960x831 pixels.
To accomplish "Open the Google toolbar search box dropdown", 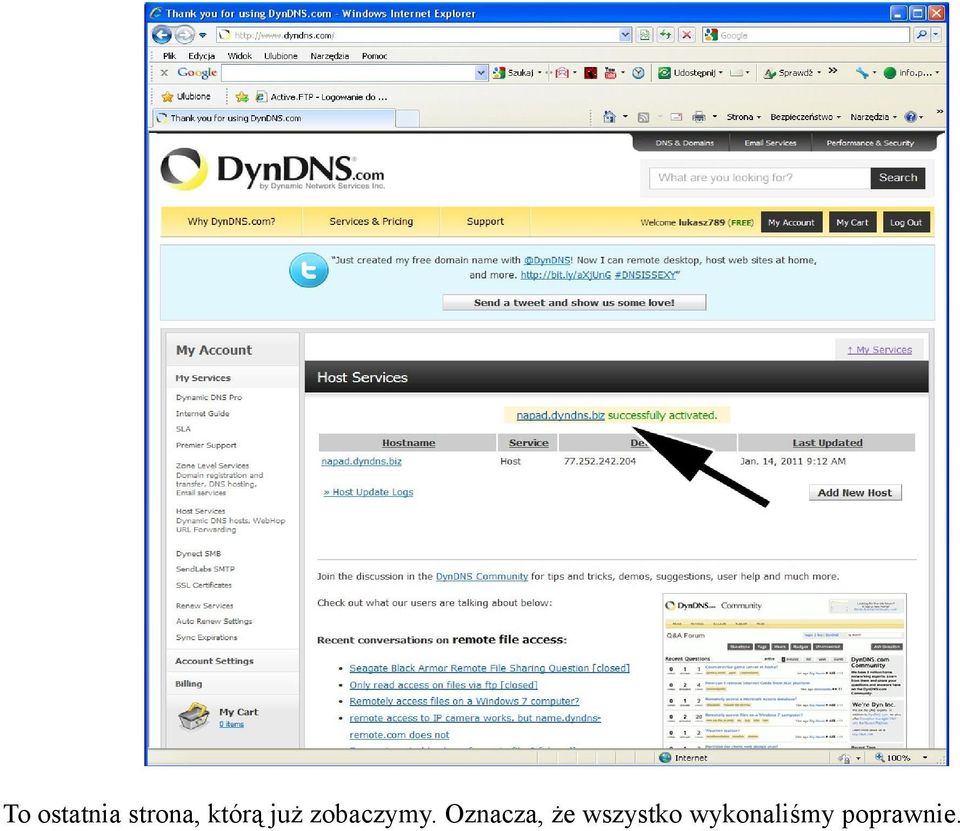I will 481,73.
